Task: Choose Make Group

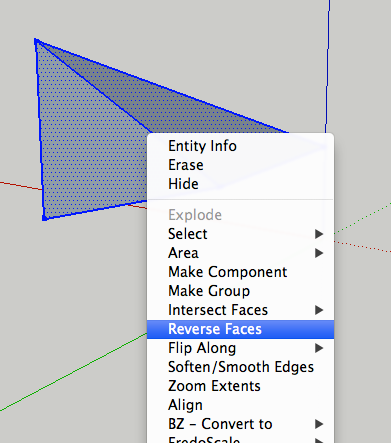Action: [240, 291]
